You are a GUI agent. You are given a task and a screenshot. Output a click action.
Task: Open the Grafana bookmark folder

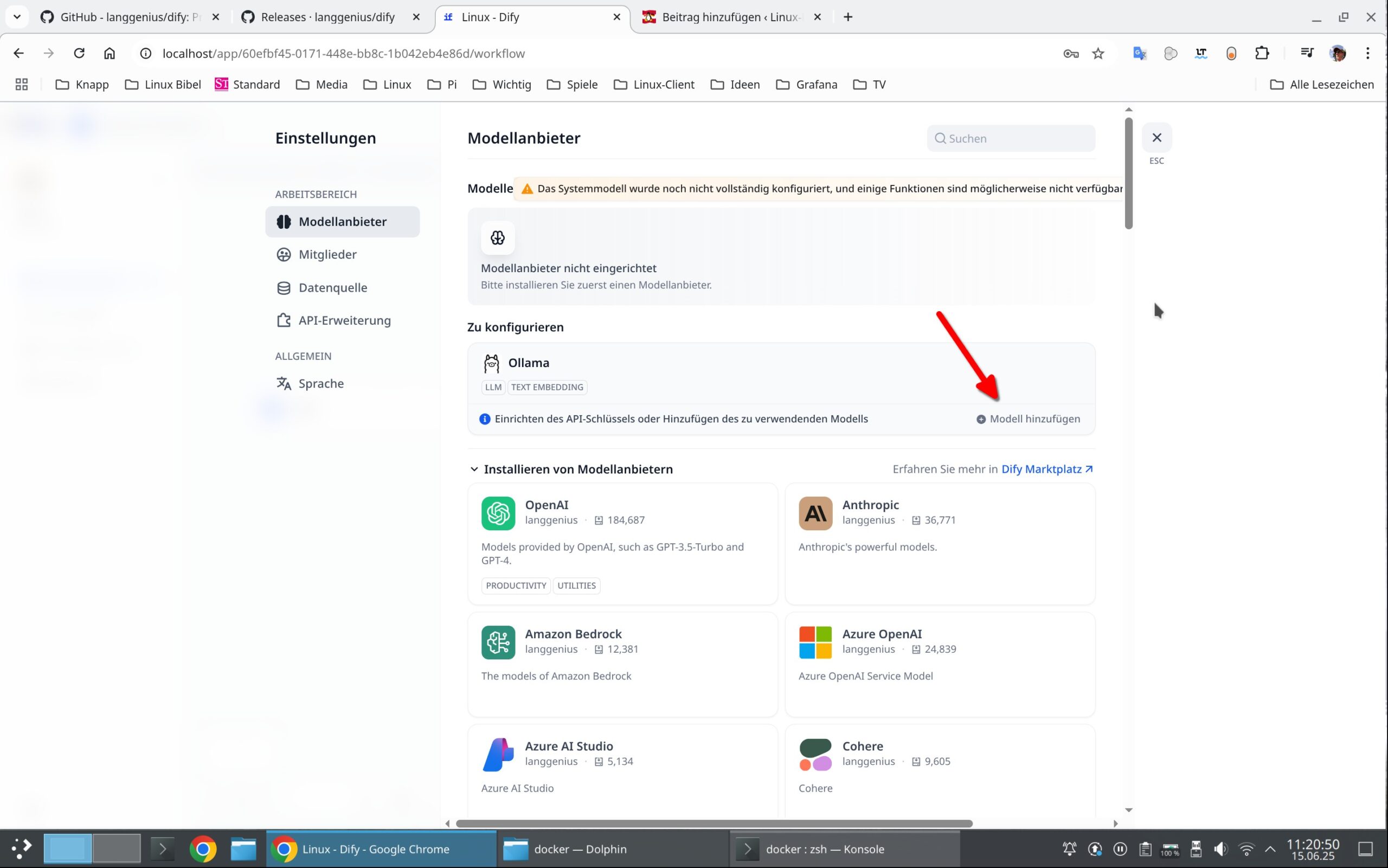pos(807,85)
